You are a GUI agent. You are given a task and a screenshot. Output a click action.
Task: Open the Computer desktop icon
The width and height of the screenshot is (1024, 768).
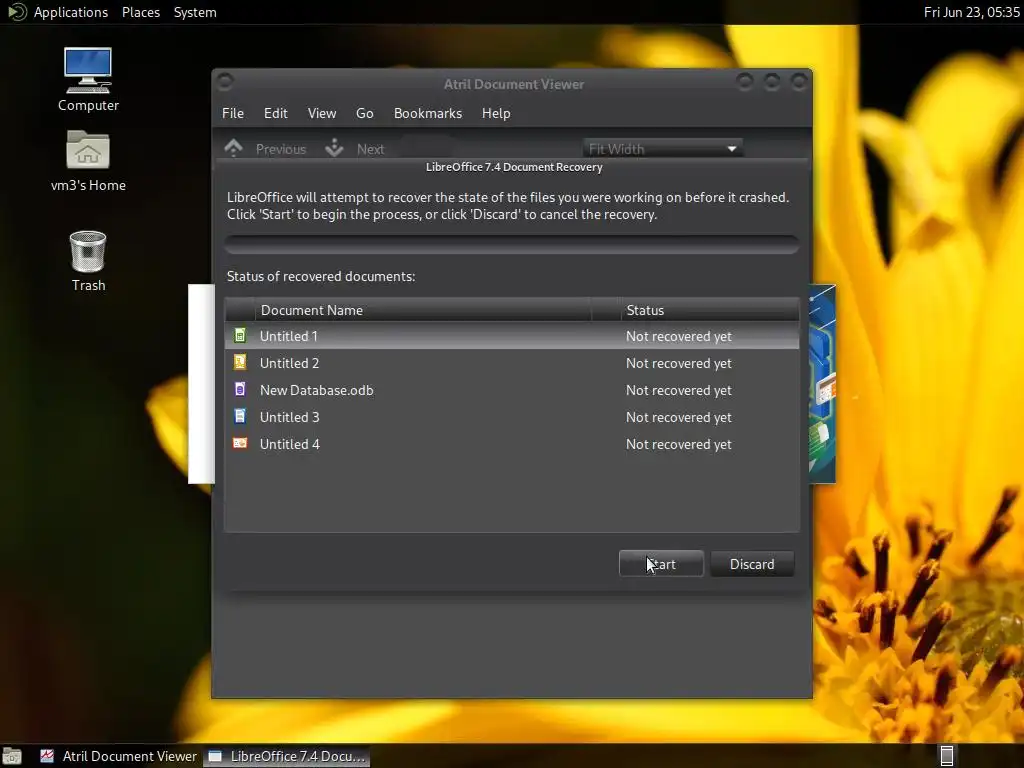[x=88, y=71]
